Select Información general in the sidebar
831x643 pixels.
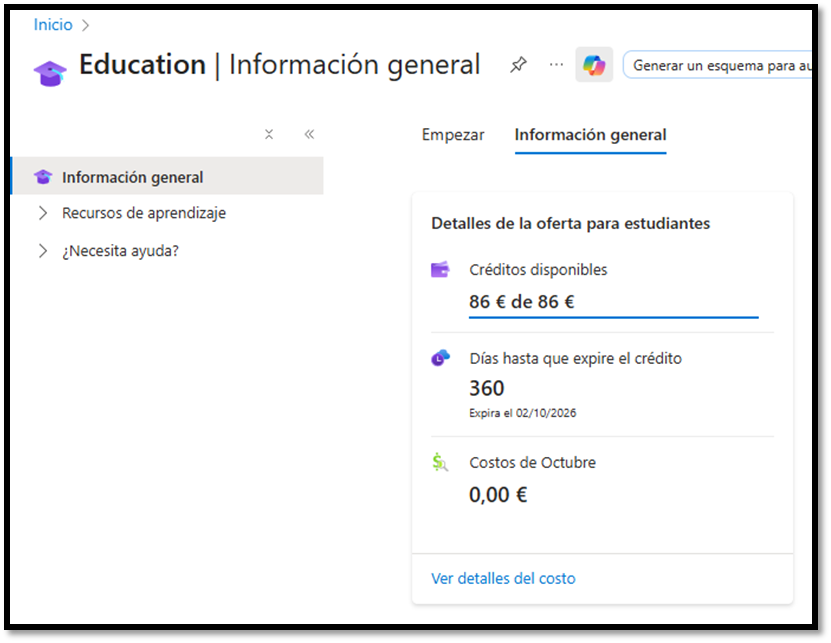pyautogui.click(x=132, y=177)
